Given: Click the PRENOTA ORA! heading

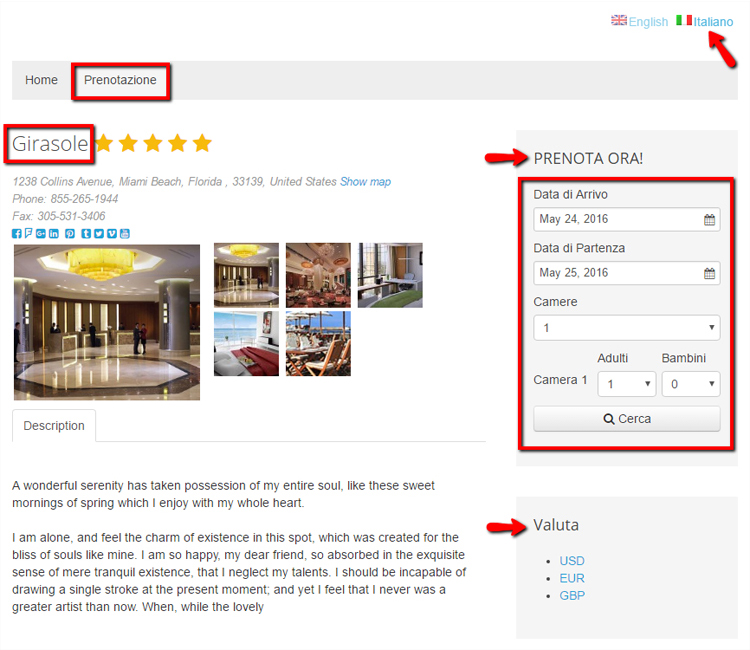Looking at the screenshot, I should pos(588,158).
